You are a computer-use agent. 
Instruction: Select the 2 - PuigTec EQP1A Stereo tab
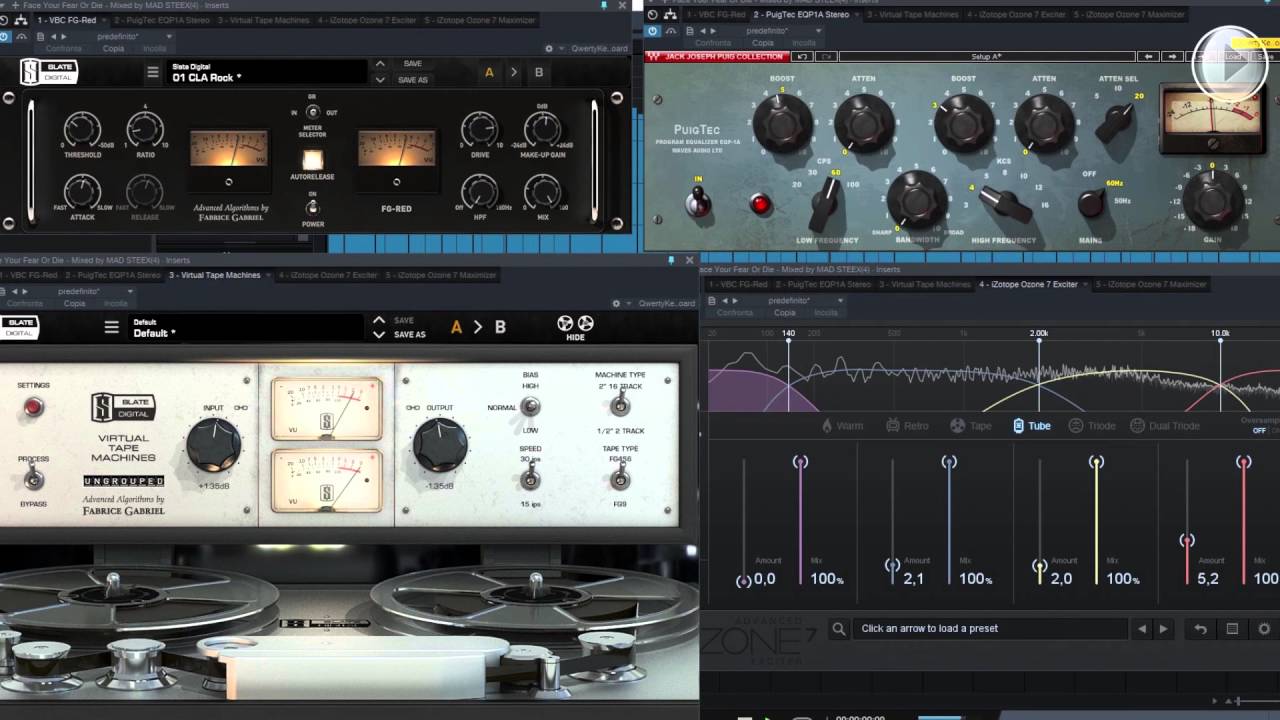tap(801, 15)
